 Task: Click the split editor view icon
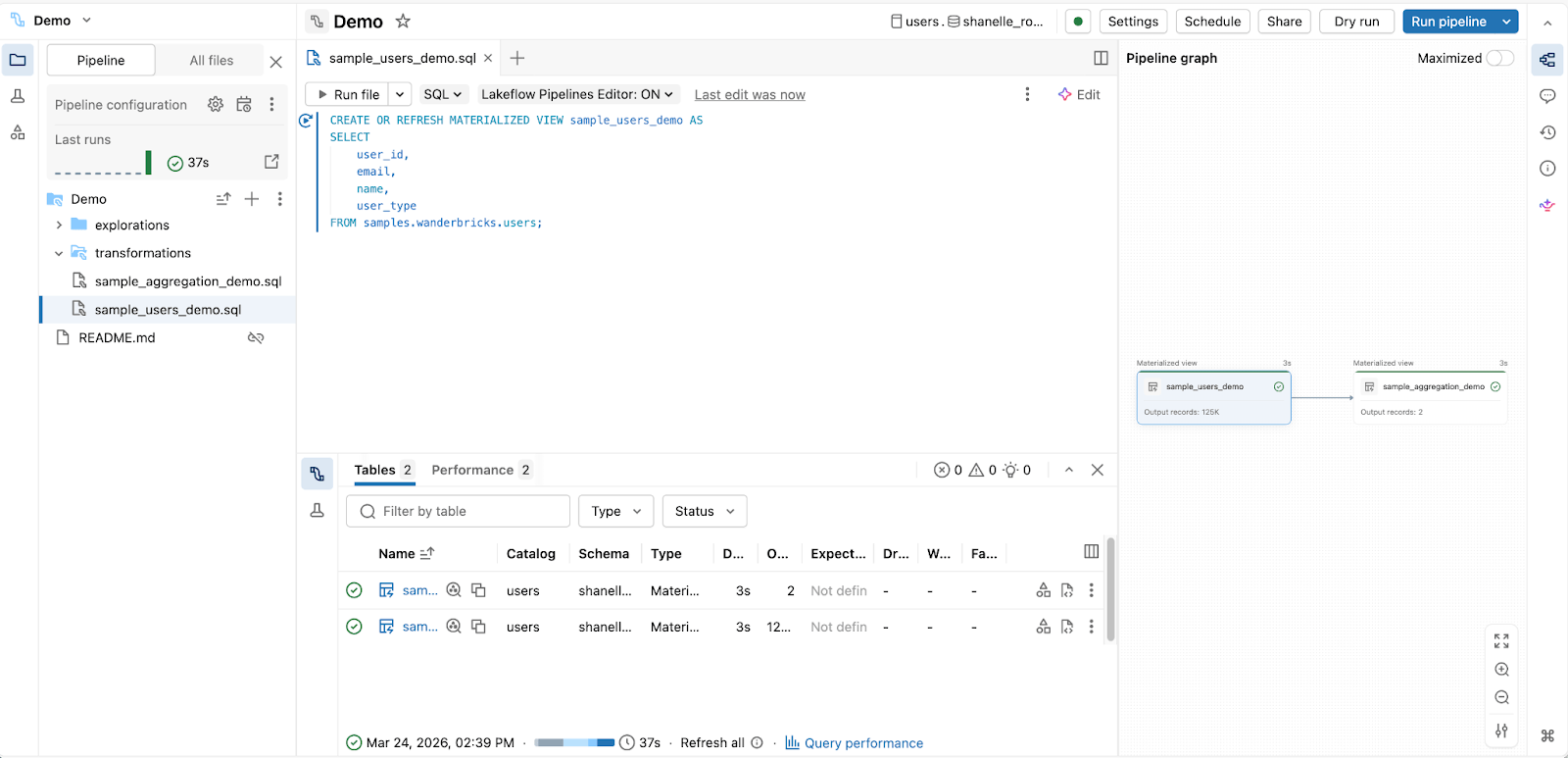point(1101,58)
